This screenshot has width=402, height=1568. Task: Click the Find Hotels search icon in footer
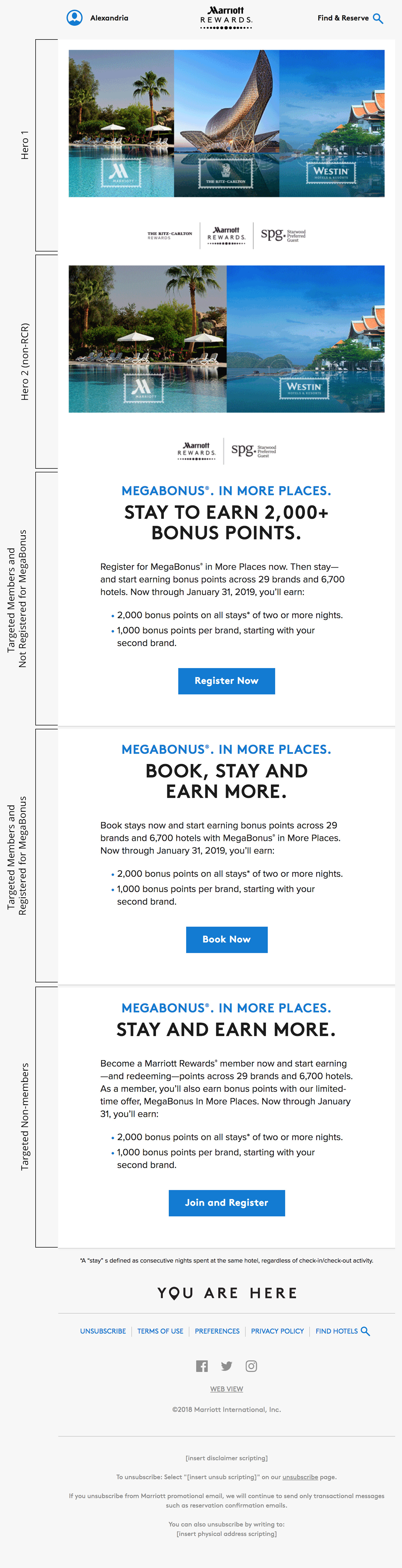tap(365, 1331)
